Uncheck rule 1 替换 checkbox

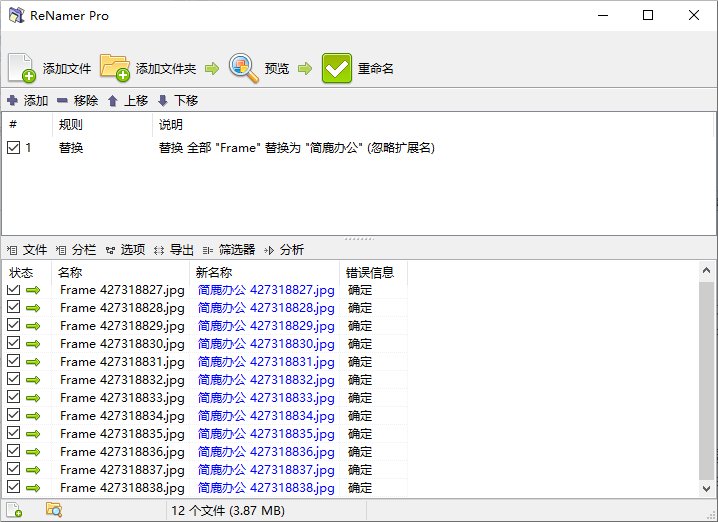pos(13,148)
